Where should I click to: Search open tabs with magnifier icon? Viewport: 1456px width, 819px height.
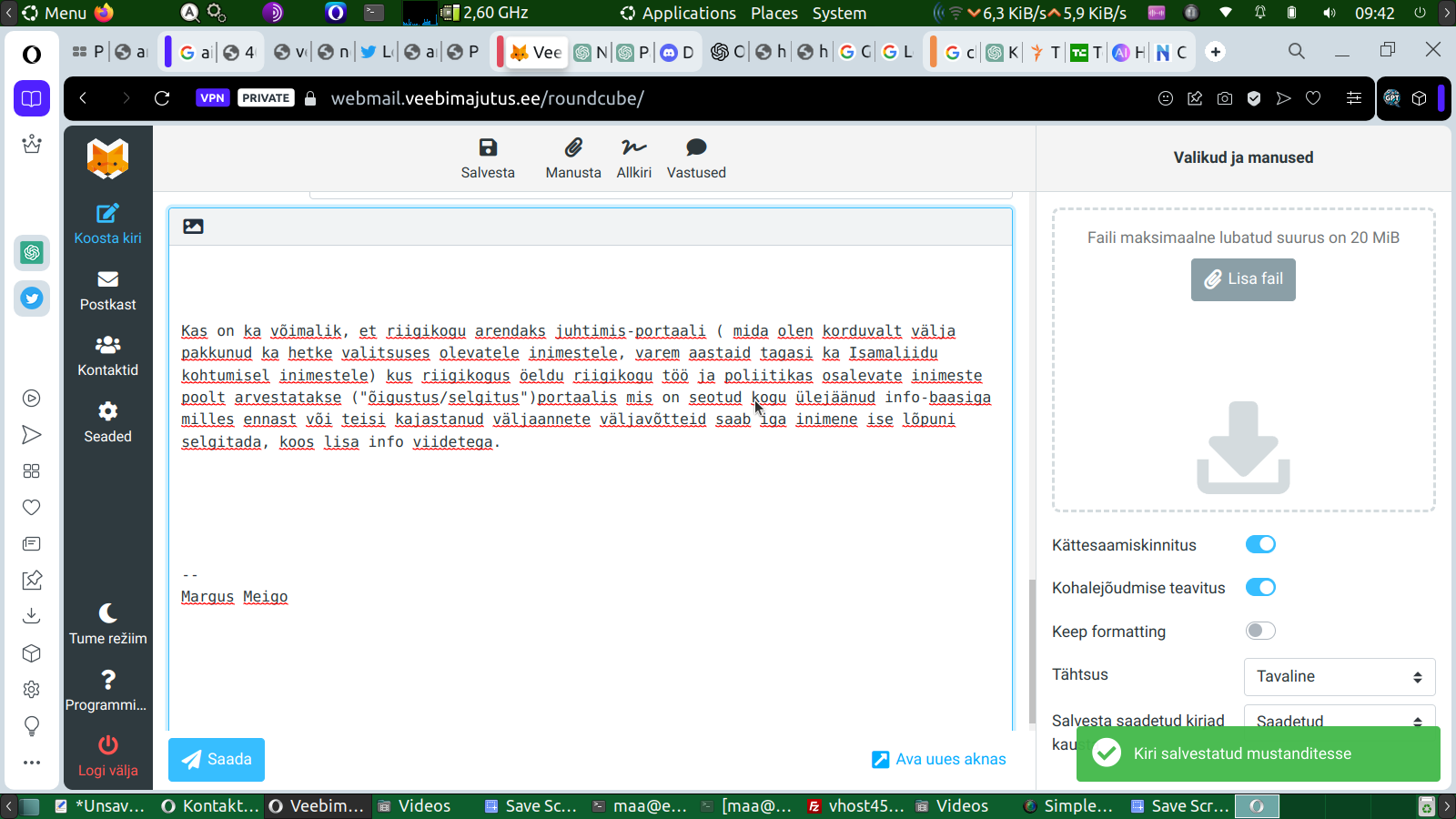coord(1297,52)
